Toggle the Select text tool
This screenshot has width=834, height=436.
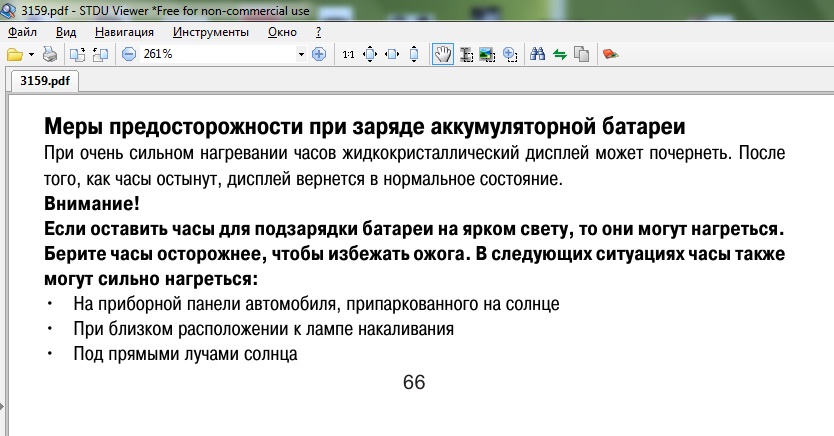tap(465, 54)
